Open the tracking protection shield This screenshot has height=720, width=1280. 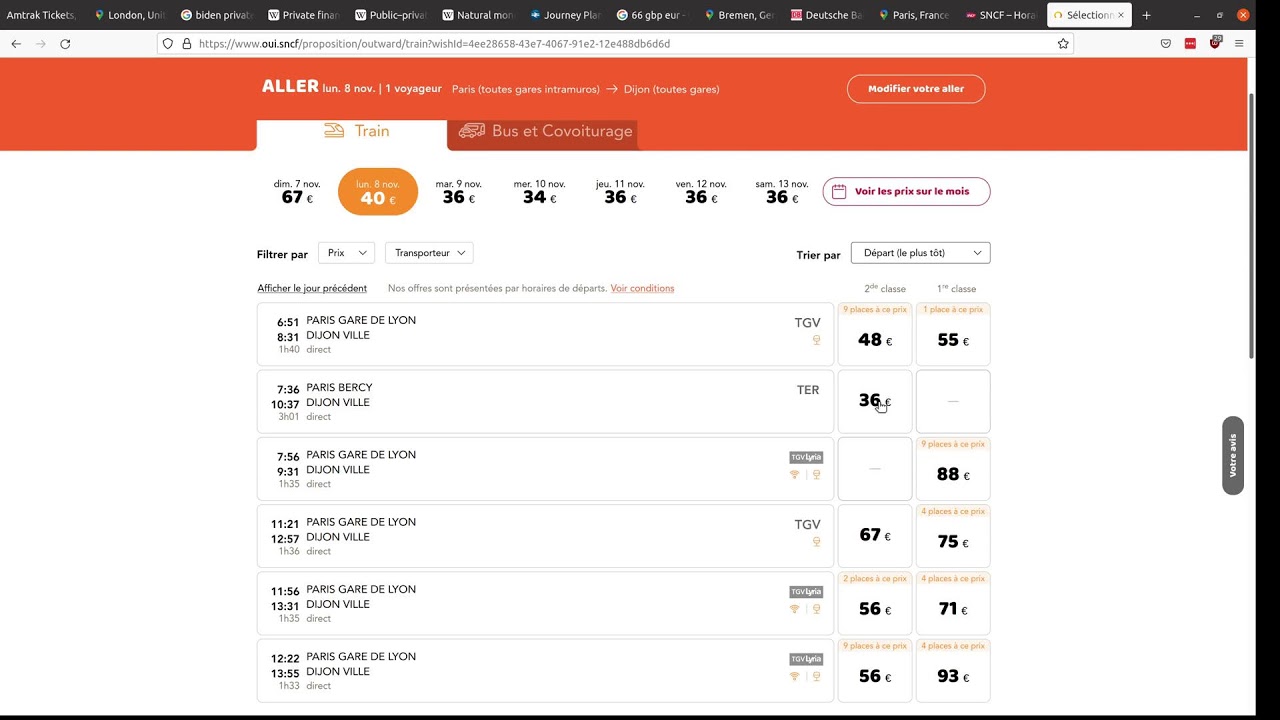pyautogui.click(x=168, y=44)
